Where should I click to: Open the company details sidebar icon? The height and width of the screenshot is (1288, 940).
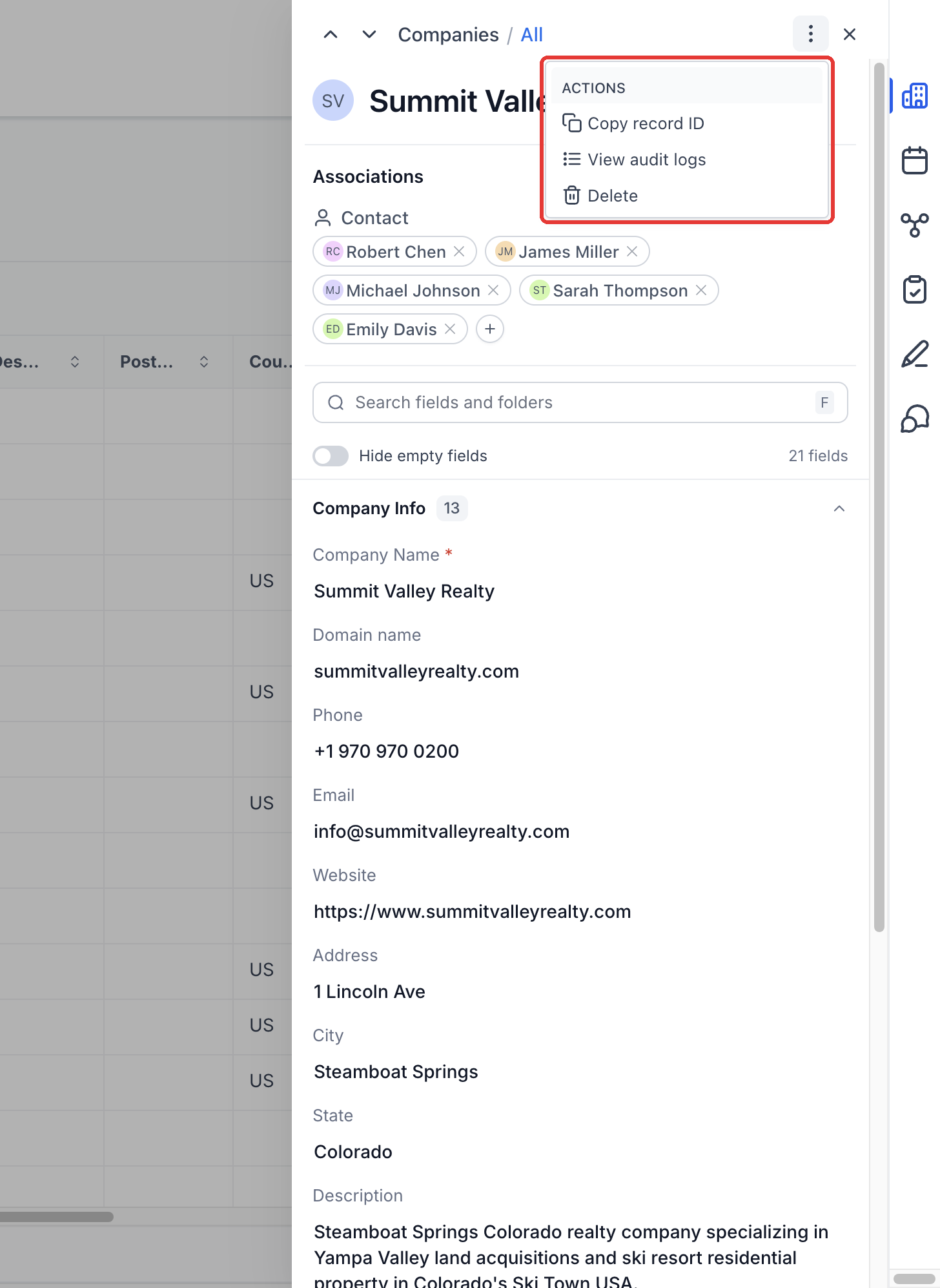coord(915,96)
